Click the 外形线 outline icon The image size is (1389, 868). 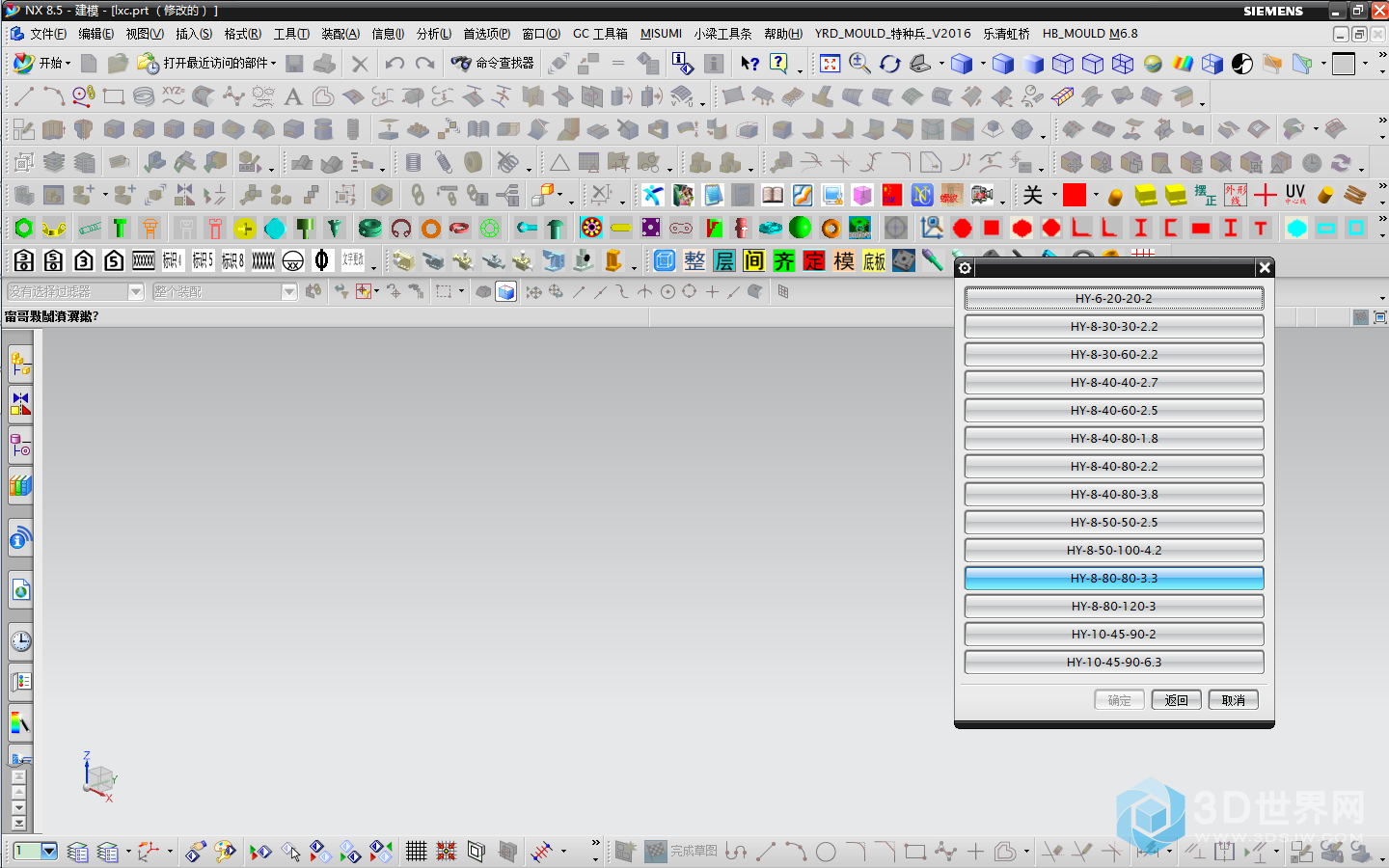click(x=1235, y=195)
